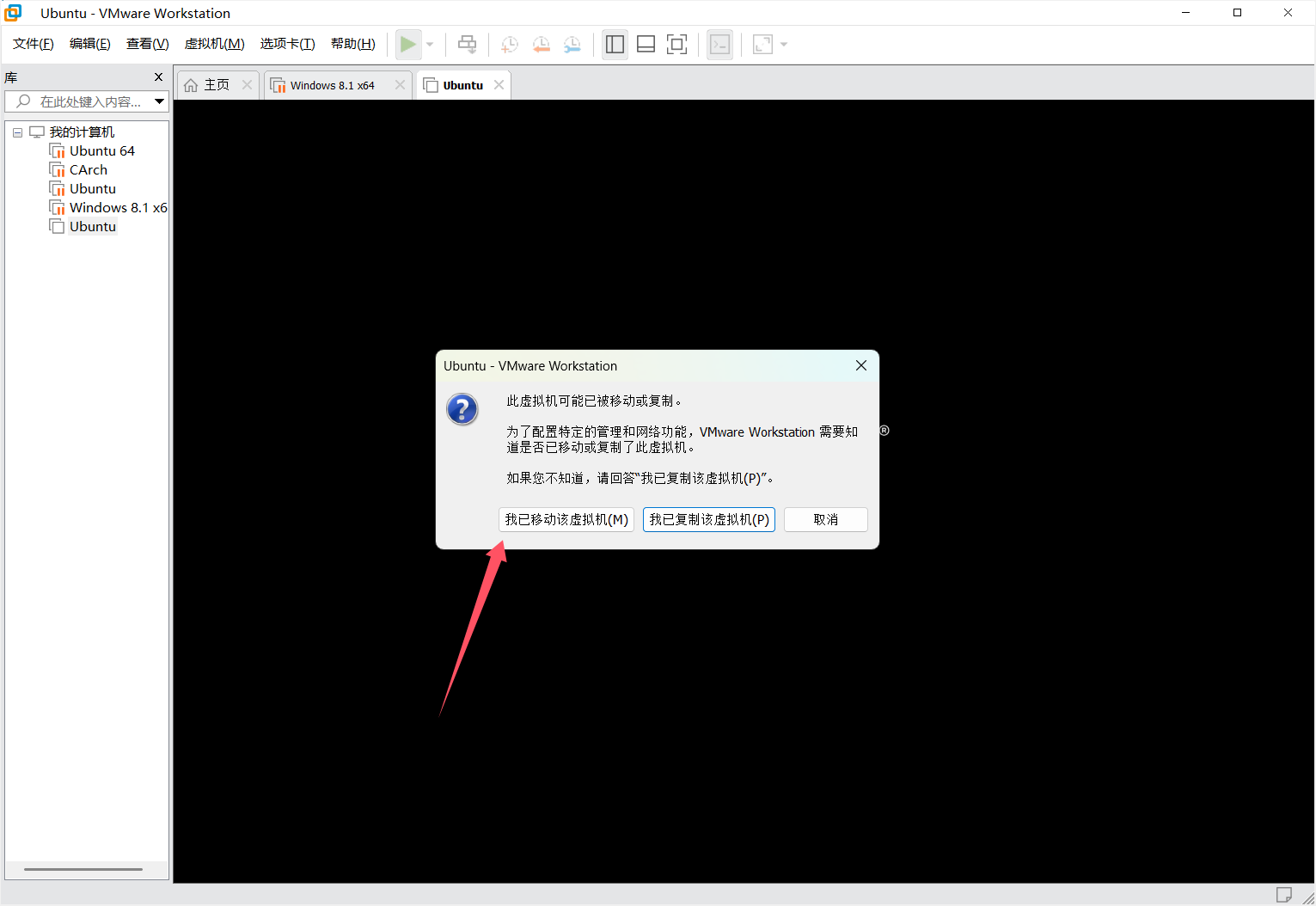Click 我已移动该虚拟机(M) button
1316x906 pixels.
coord(566,519)
